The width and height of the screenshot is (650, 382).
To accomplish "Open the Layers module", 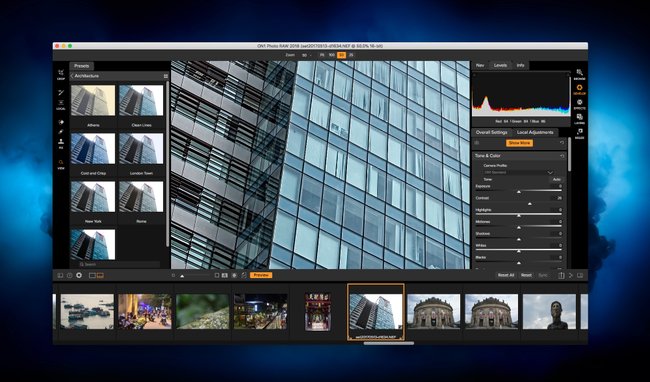I will point(579,119).
